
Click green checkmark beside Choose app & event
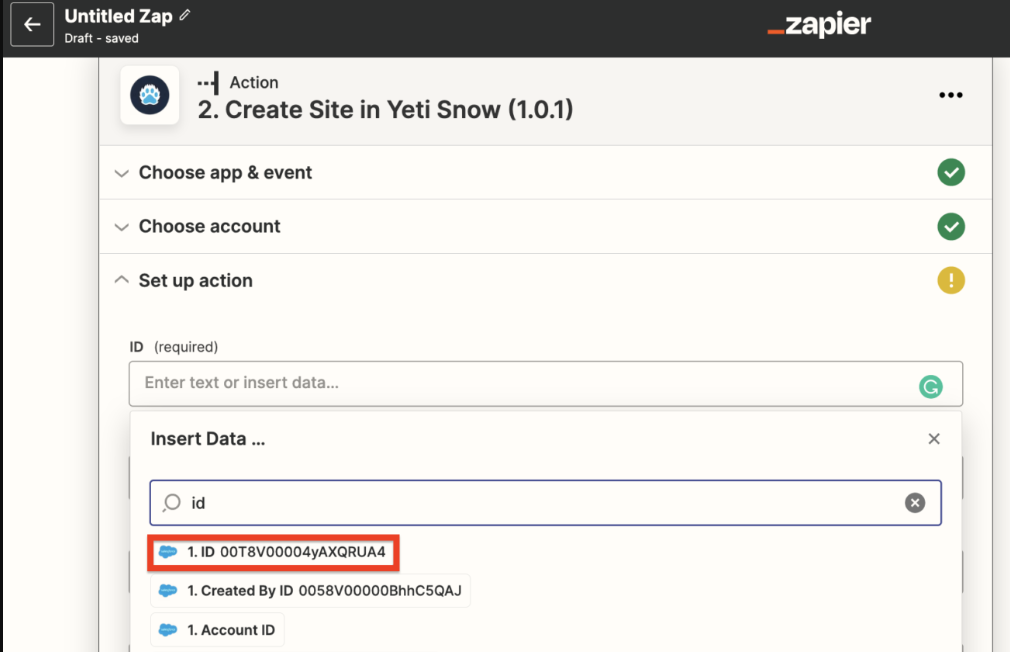click(x=951, y=173)
